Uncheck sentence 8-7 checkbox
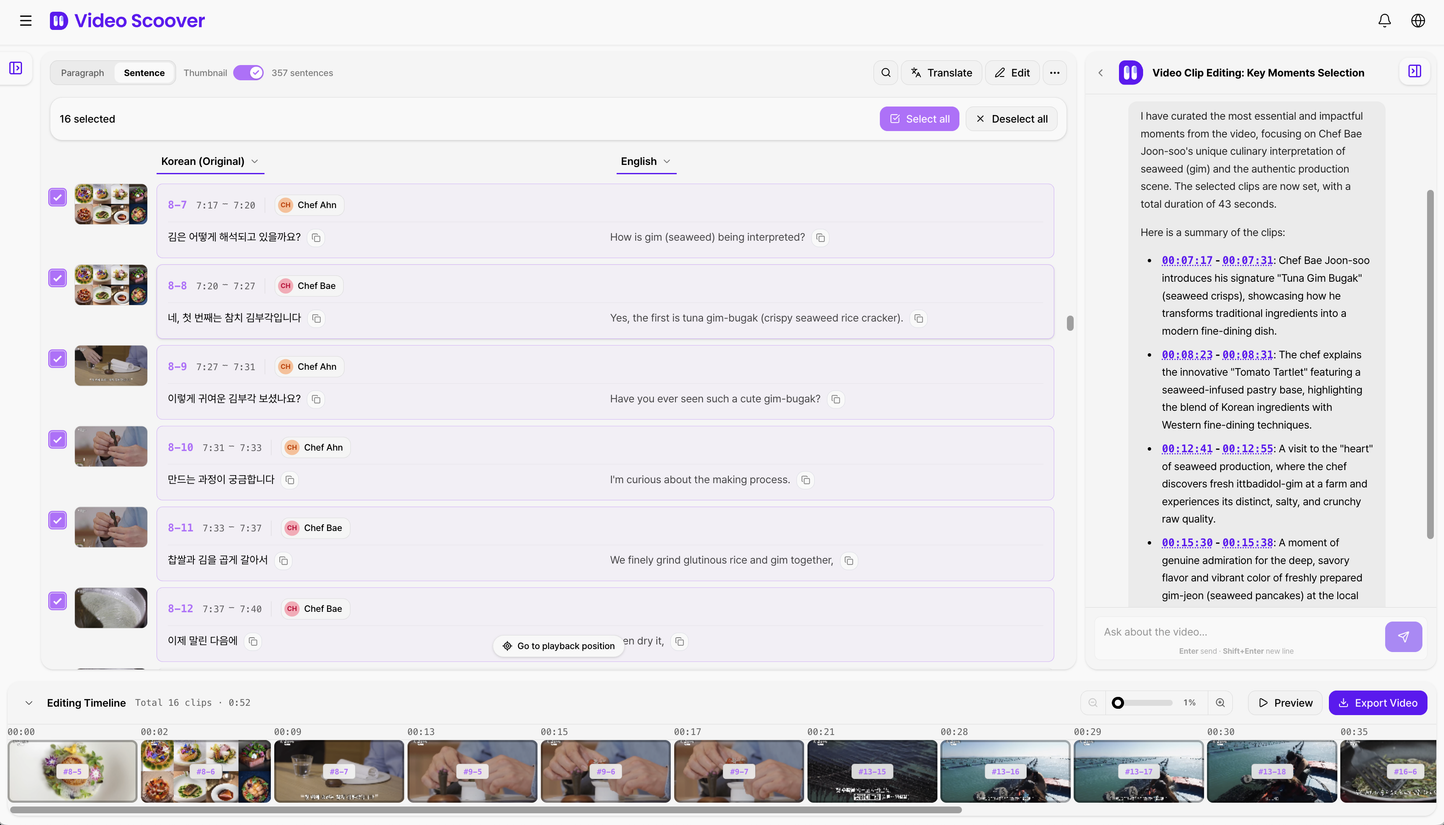Image resolution: width=1444 pixels, height=825 pixels. (58, 197)
